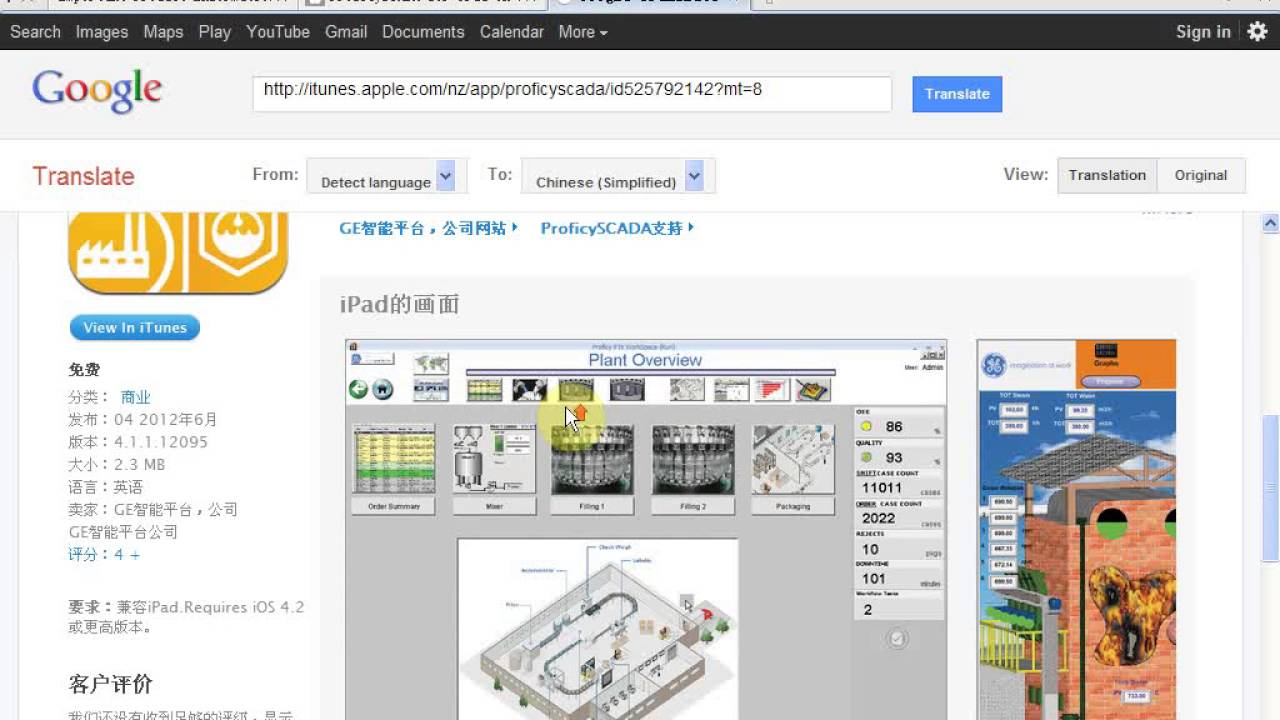This screenshot has width=1280, height=720.
Task: Click the blue Translate button
Action: [x=957, y=94]
